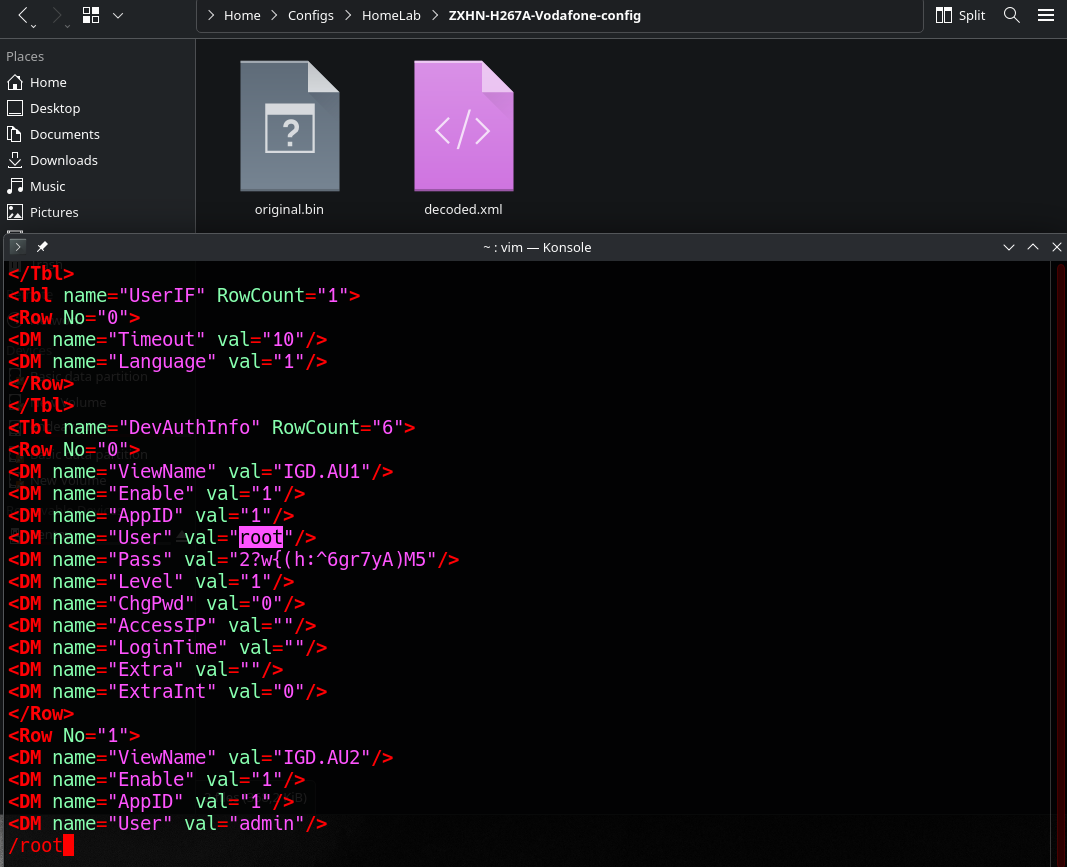This screenshot has height=867, width=1067.
Task: Open Music in Places sidebar
Action: [x=47, y=186]
